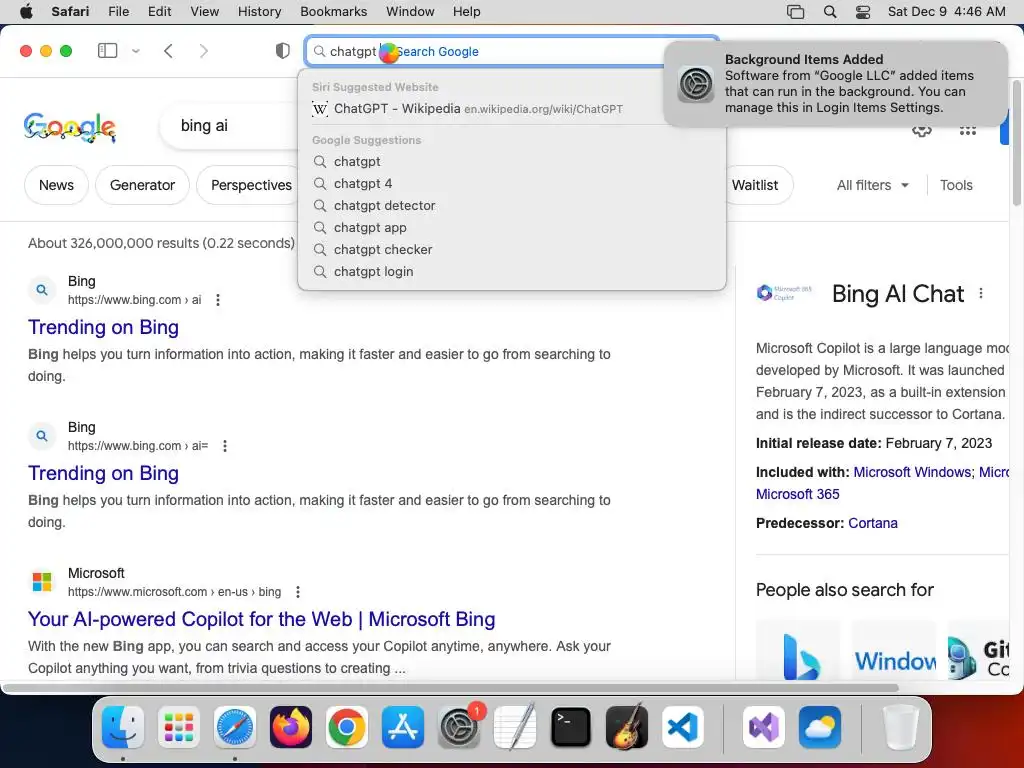Expand the All filters dropdown
The width and height of the screenshot is (1024, 768).
(x=872, y=185)
